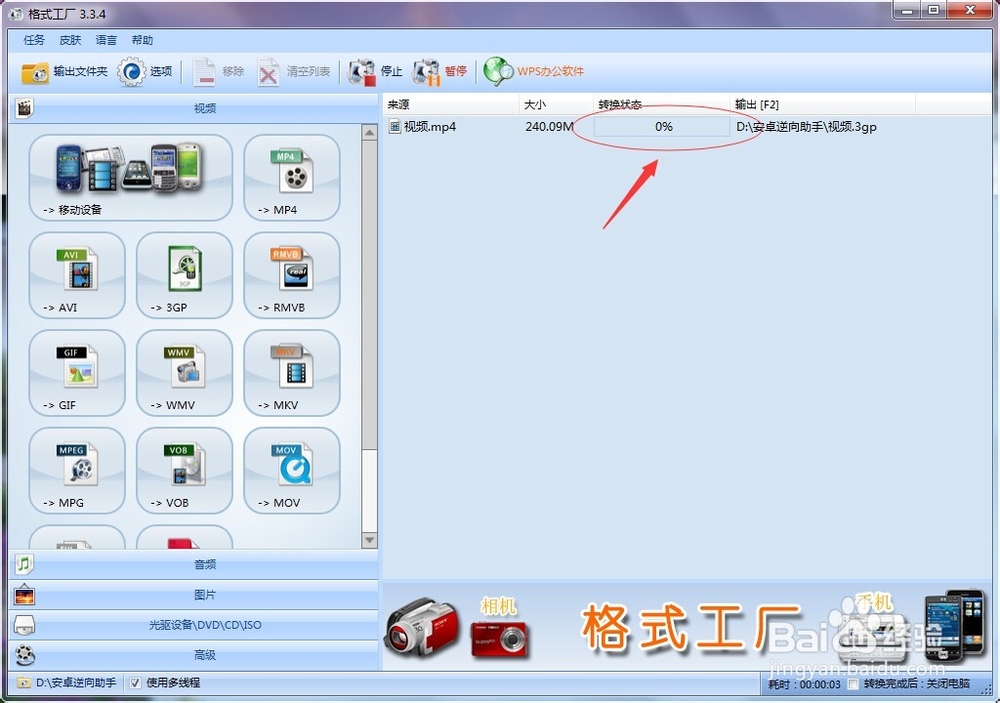Open the 任务 menu
1000x703 pixels.
[34, 40]
